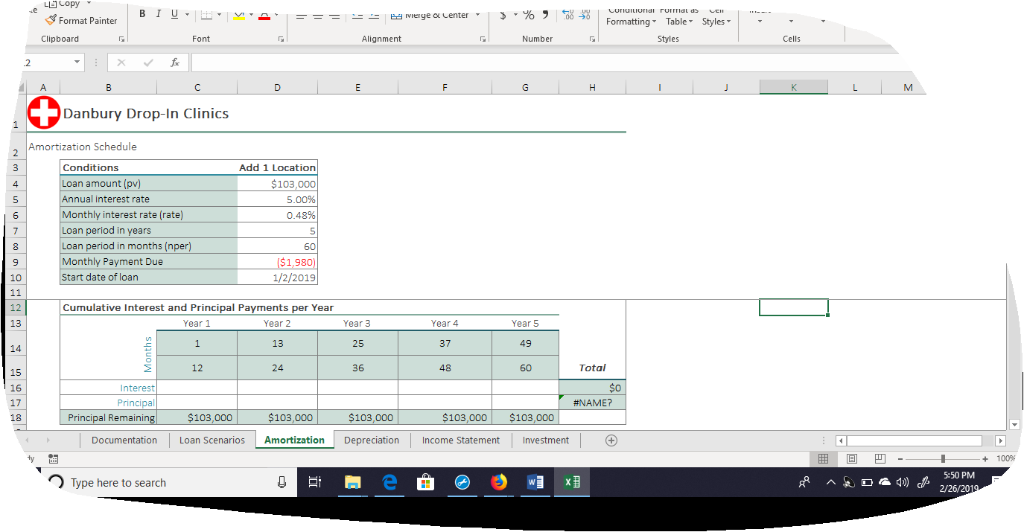Toggle Italic formatting
This screenshot has height=532, width=1024.
coord(158,14)
